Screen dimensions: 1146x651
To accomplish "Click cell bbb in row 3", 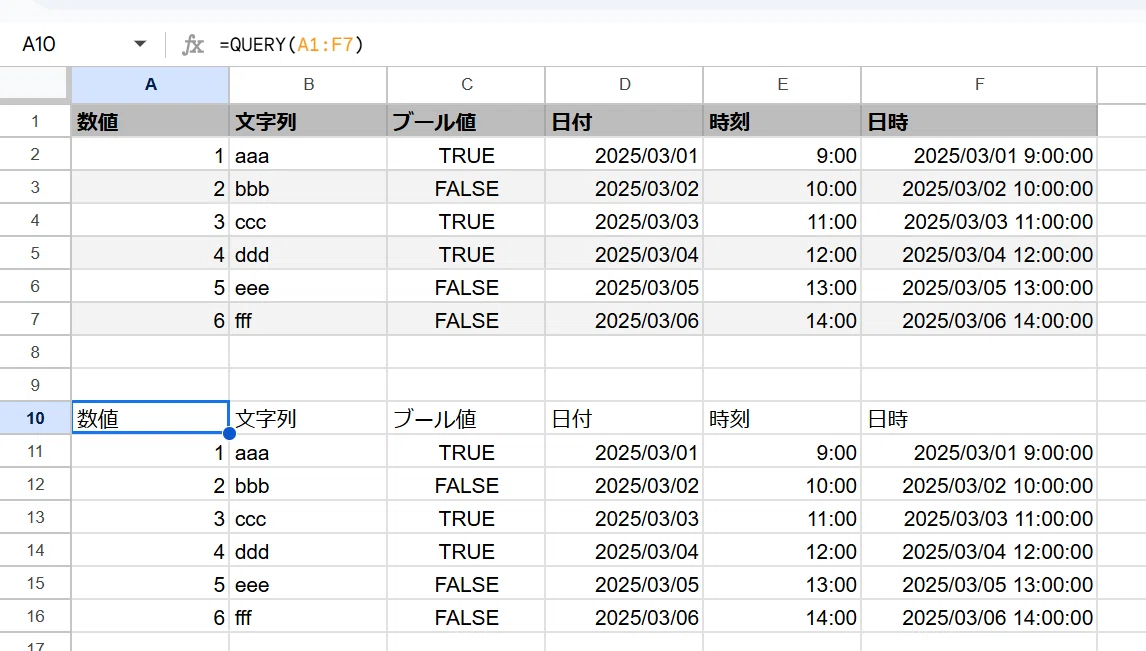I will pyautogui.click(x=308, y=188).
